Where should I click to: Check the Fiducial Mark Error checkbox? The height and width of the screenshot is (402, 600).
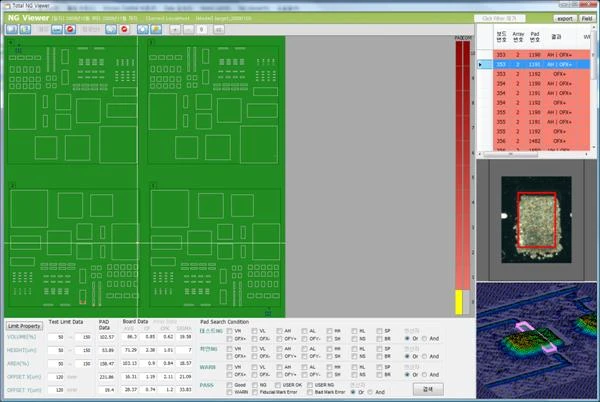255,392
